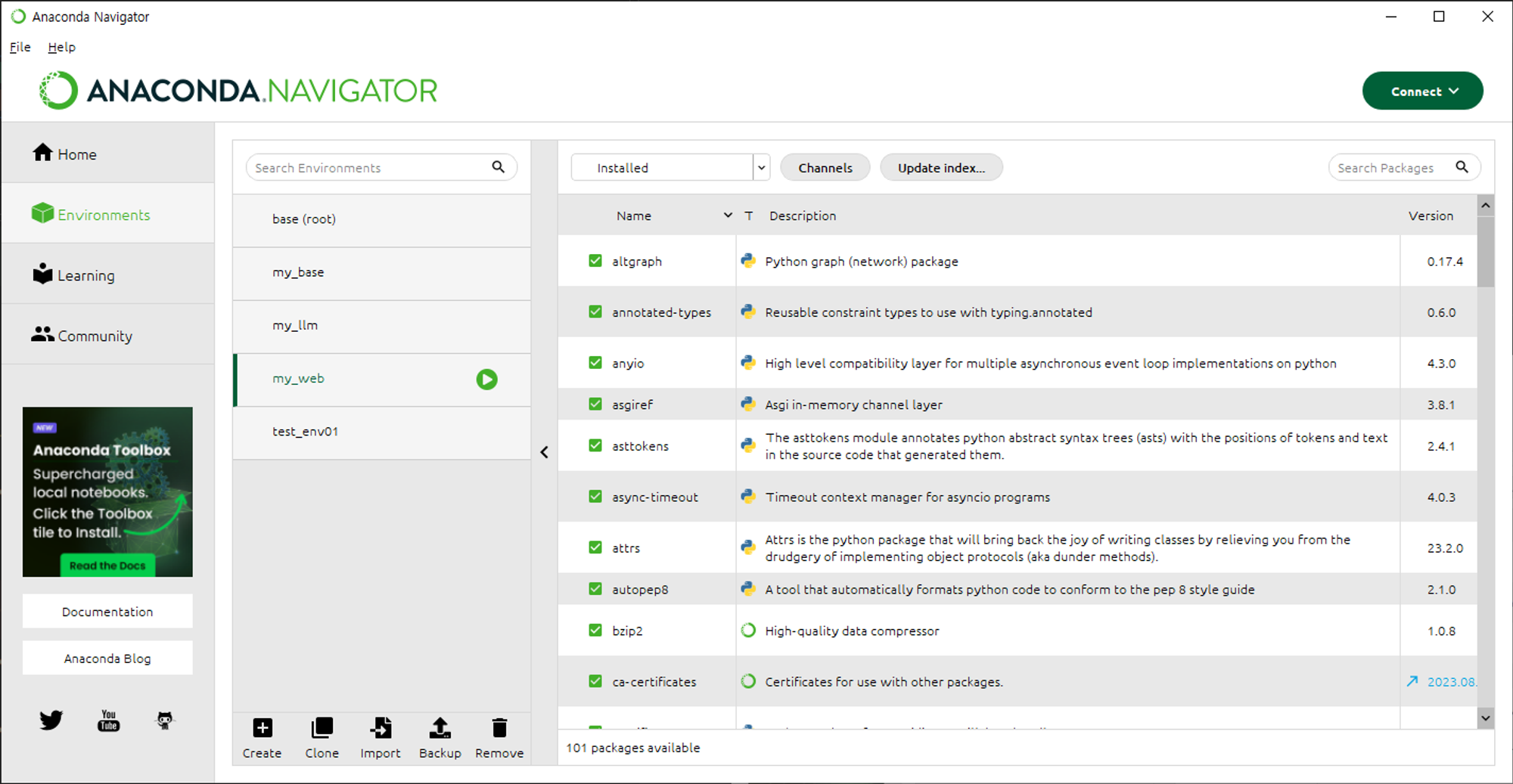Open the Help menu
The height and width of the screenshot is (784, 1513).
pyautogui.click(x=61, y=47)
